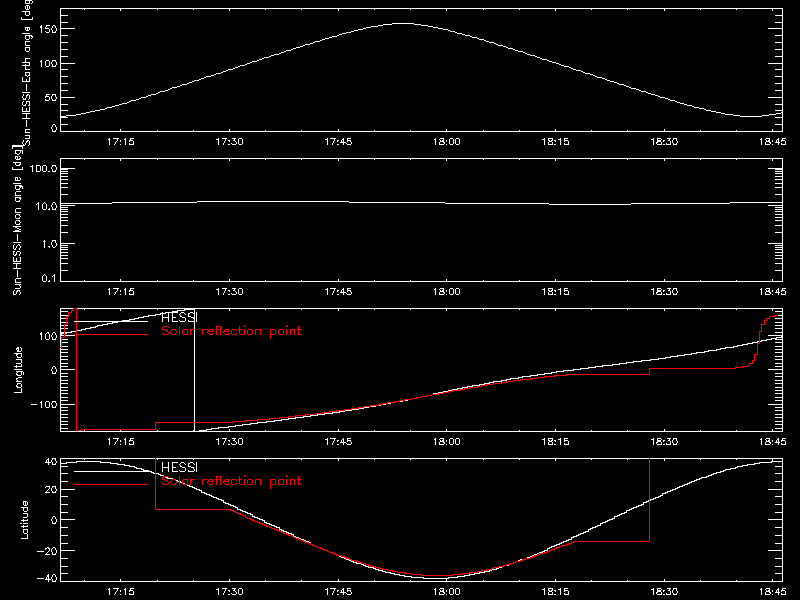Image resolution: width=800 pixels, height=600 pixels.
Task: Click the -100 tick on Longitude plot
Action: coord(44,404)
